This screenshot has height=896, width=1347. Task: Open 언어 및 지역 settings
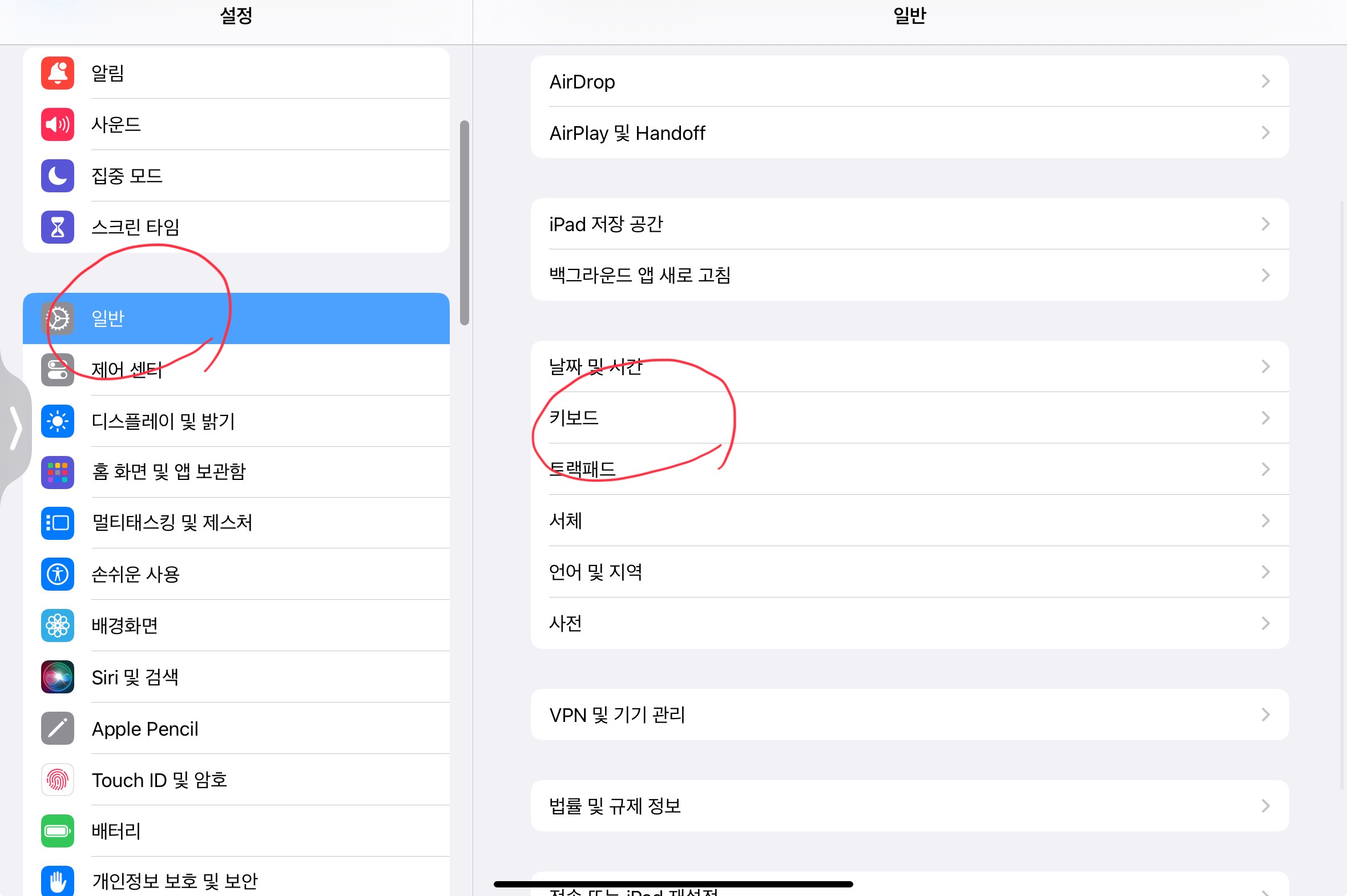click(909, 572)
